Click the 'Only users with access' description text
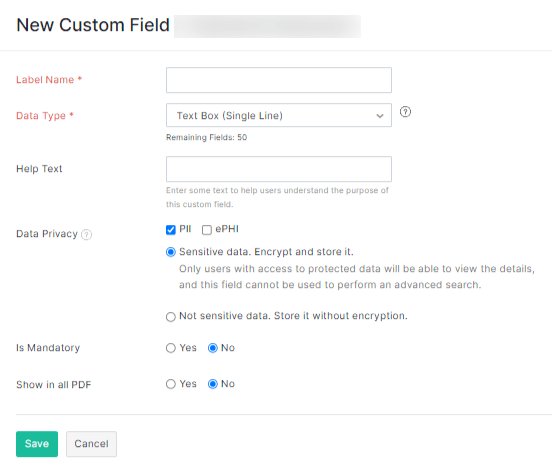 click(x=357, y=277)
